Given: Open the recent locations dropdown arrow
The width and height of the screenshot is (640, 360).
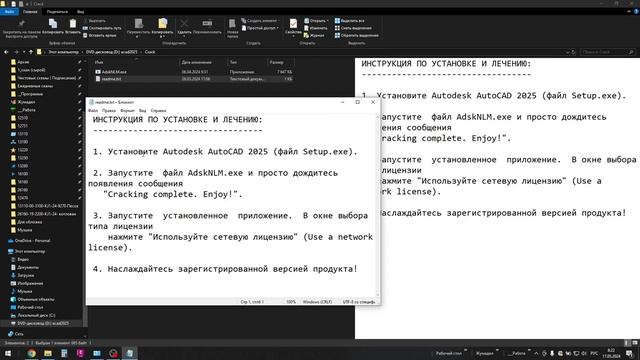Looking at the screenshot, I should [24, 52].
